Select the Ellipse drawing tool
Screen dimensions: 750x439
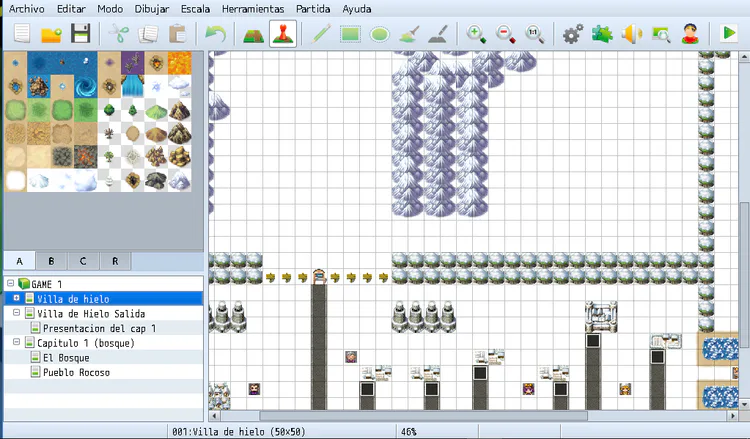tap(380, 34)
